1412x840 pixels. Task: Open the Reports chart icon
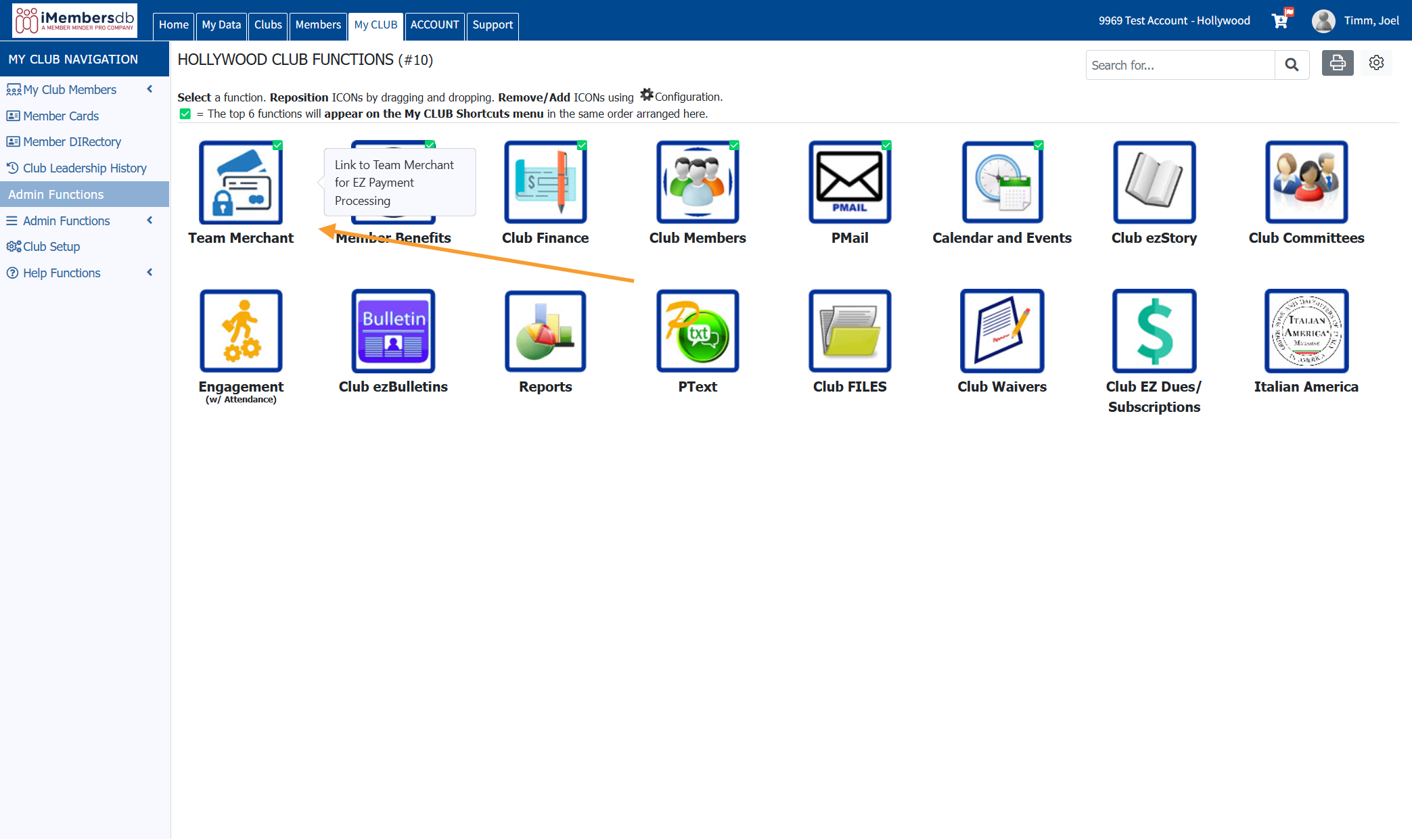coord(545,331)
